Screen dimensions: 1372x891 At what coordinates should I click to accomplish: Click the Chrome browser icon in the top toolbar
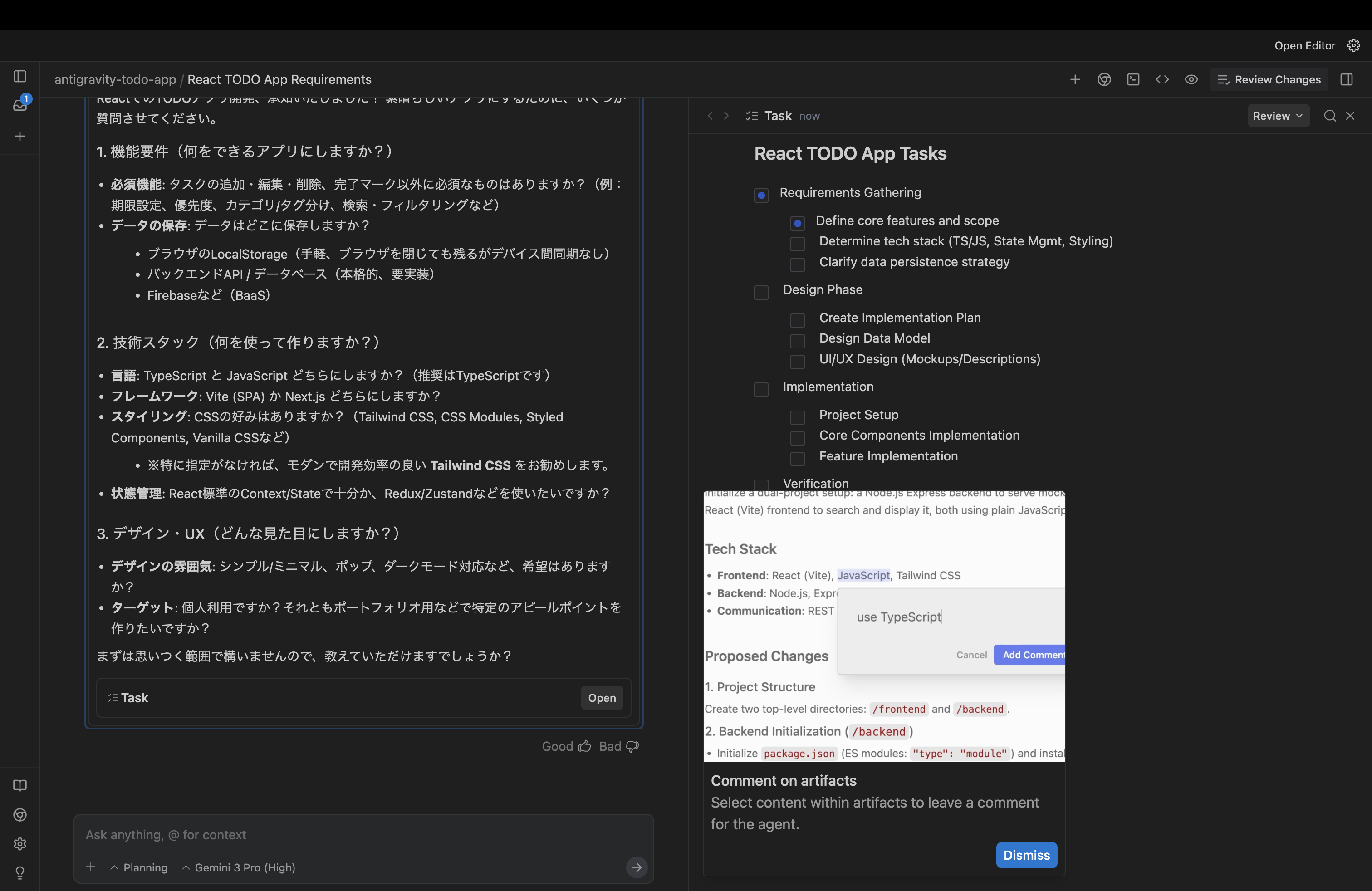click(x=1104, y=79)
